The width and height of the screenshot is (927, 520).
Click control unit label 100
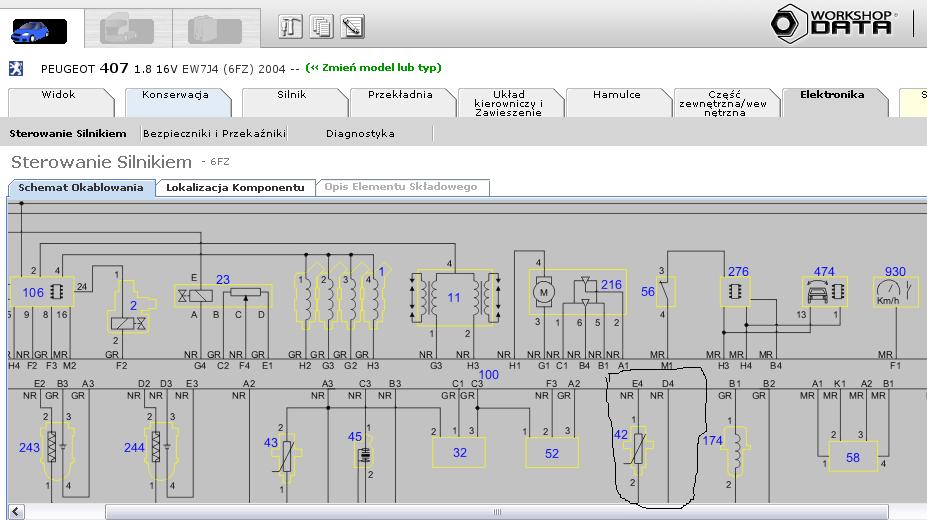tap(488, 375)
